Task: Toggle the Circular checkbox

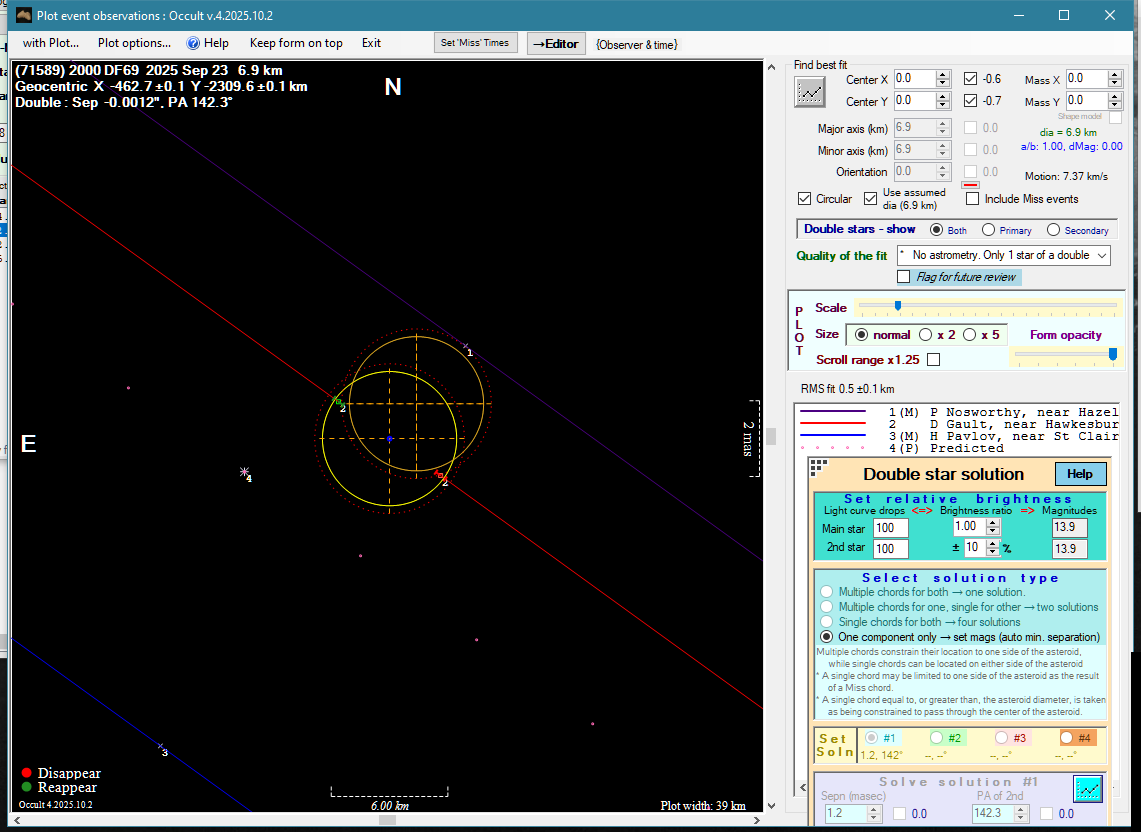Action: coord(805,199)
